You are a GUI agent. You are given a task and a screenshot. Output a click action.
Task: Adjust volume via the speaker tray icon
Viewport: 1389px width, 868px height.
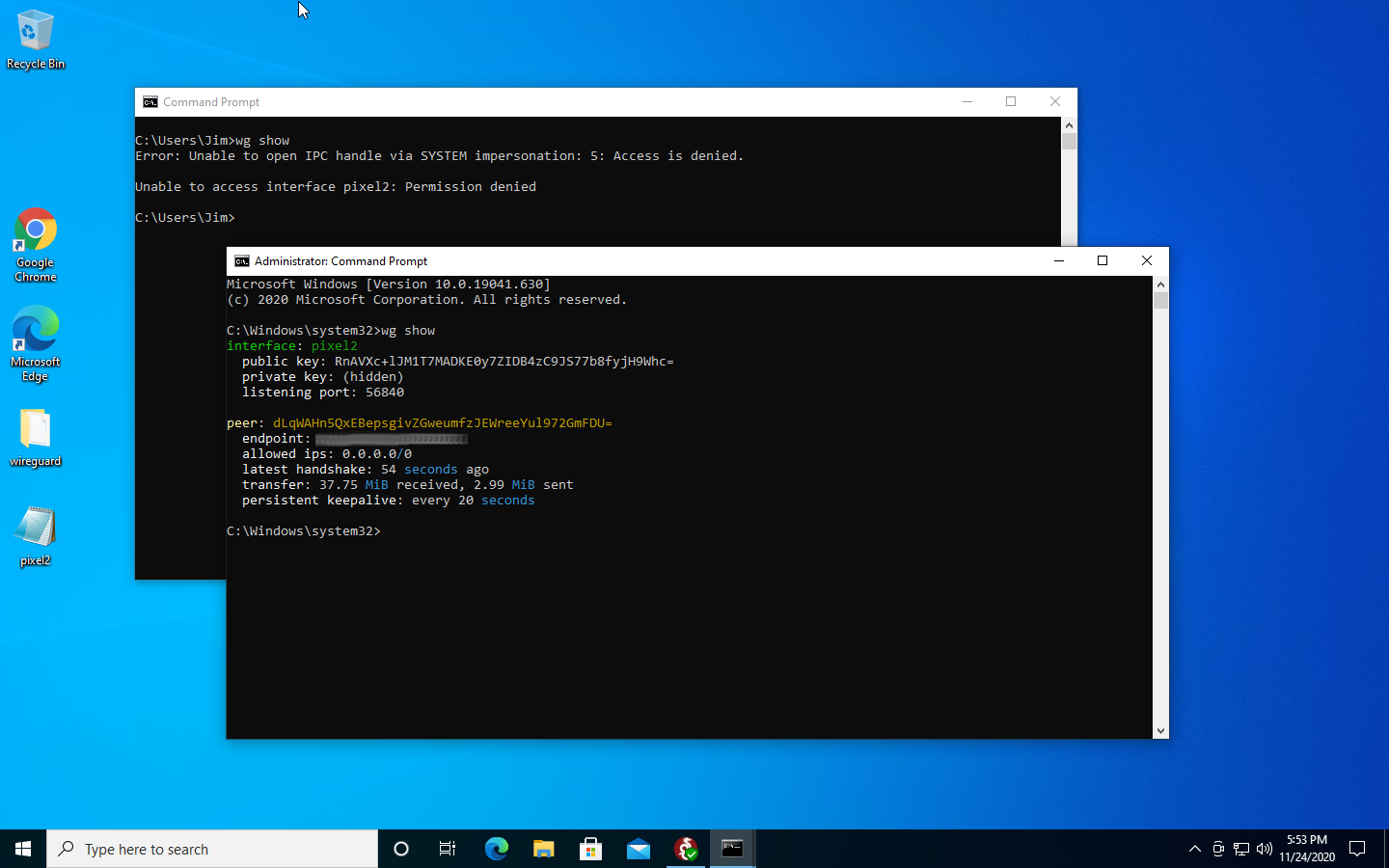pyautogui.click(x=1264, y=850)
